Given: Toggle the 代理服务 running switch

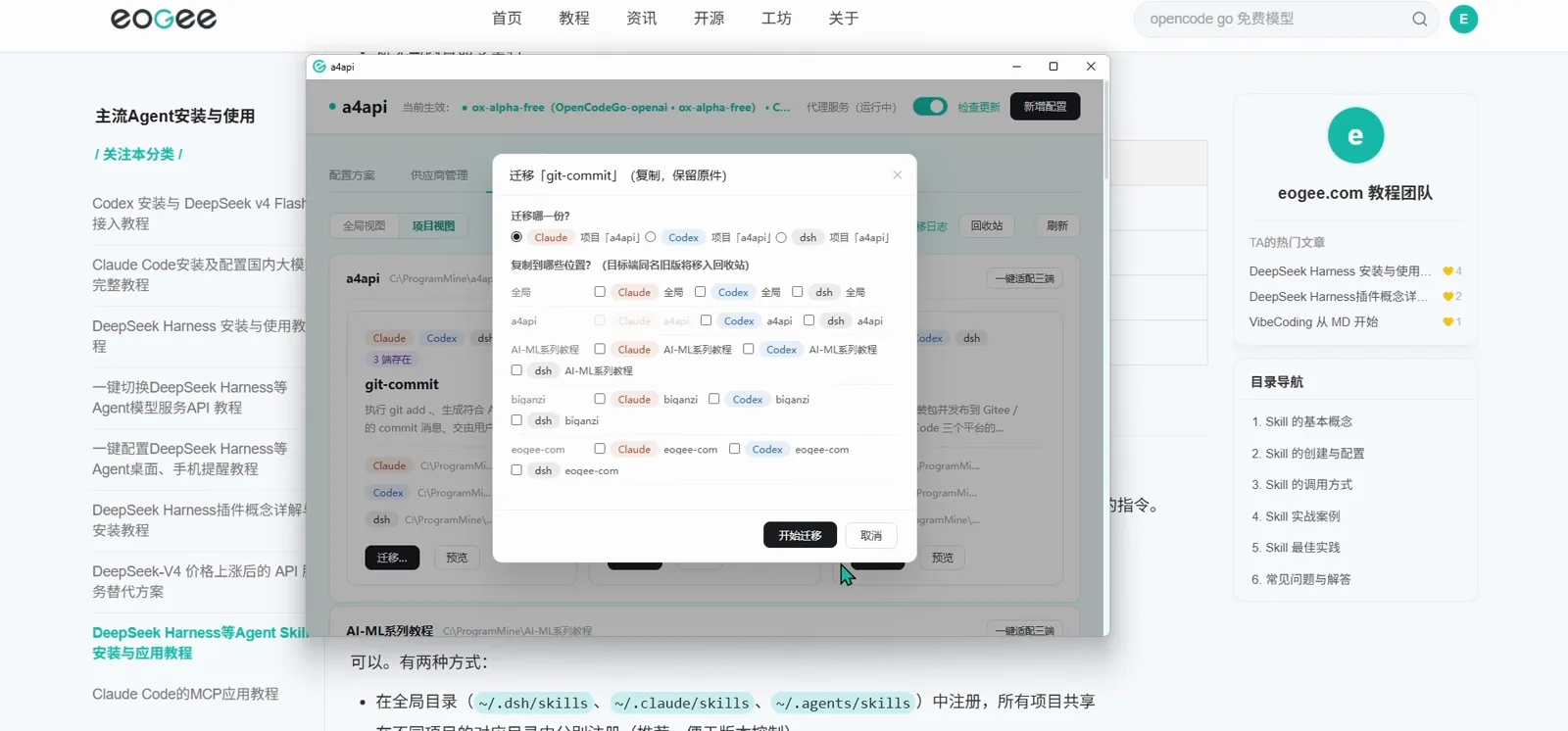Looking at the screenshot, I should 930,107.
